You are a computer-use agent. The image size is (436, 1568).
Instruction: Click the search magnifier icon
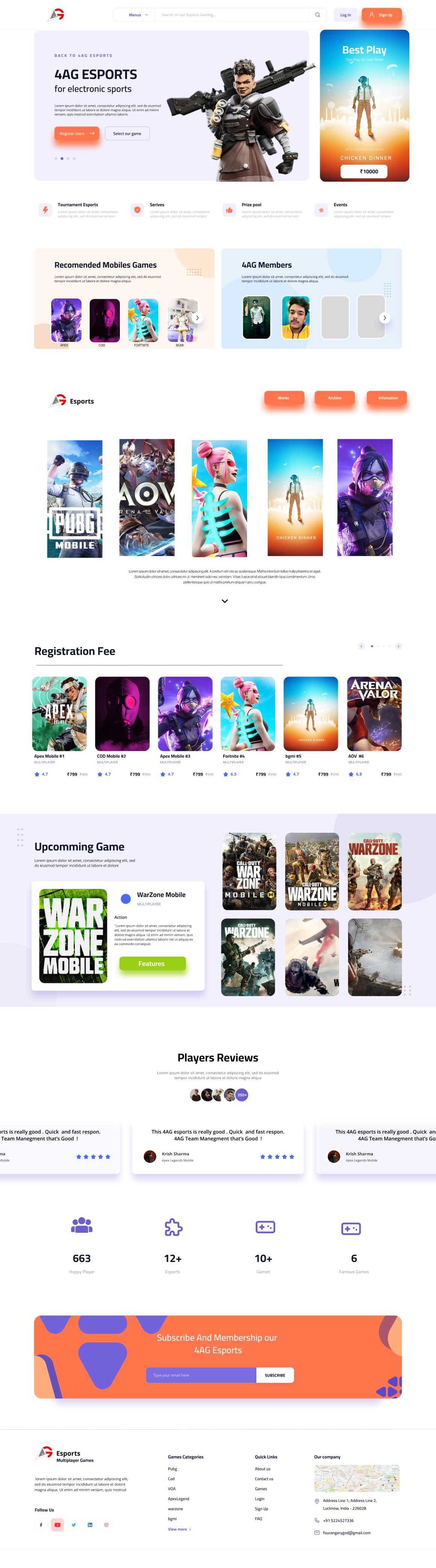[317, 15]
